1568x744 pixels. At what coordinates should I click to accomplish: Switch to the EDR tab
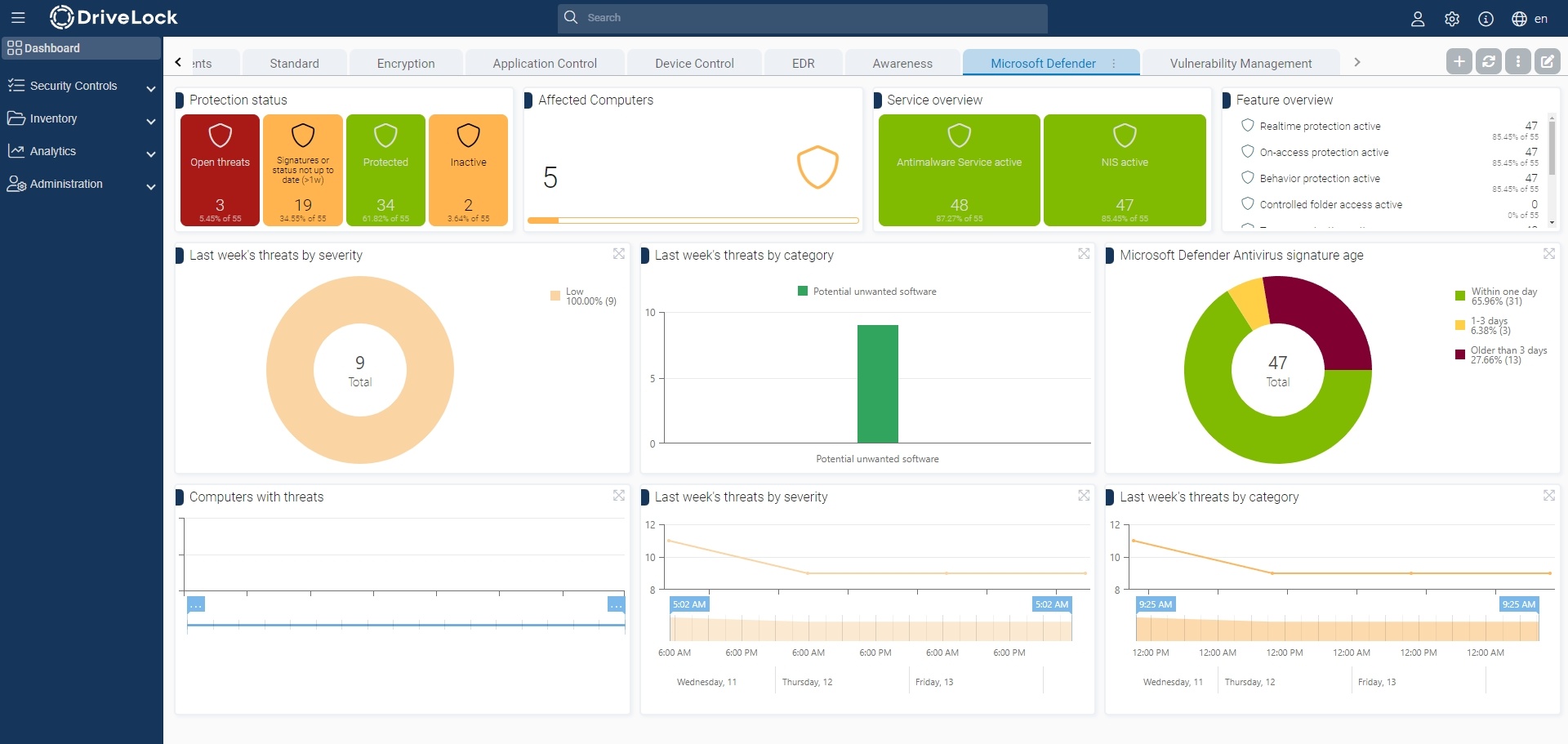click(804, 63)
